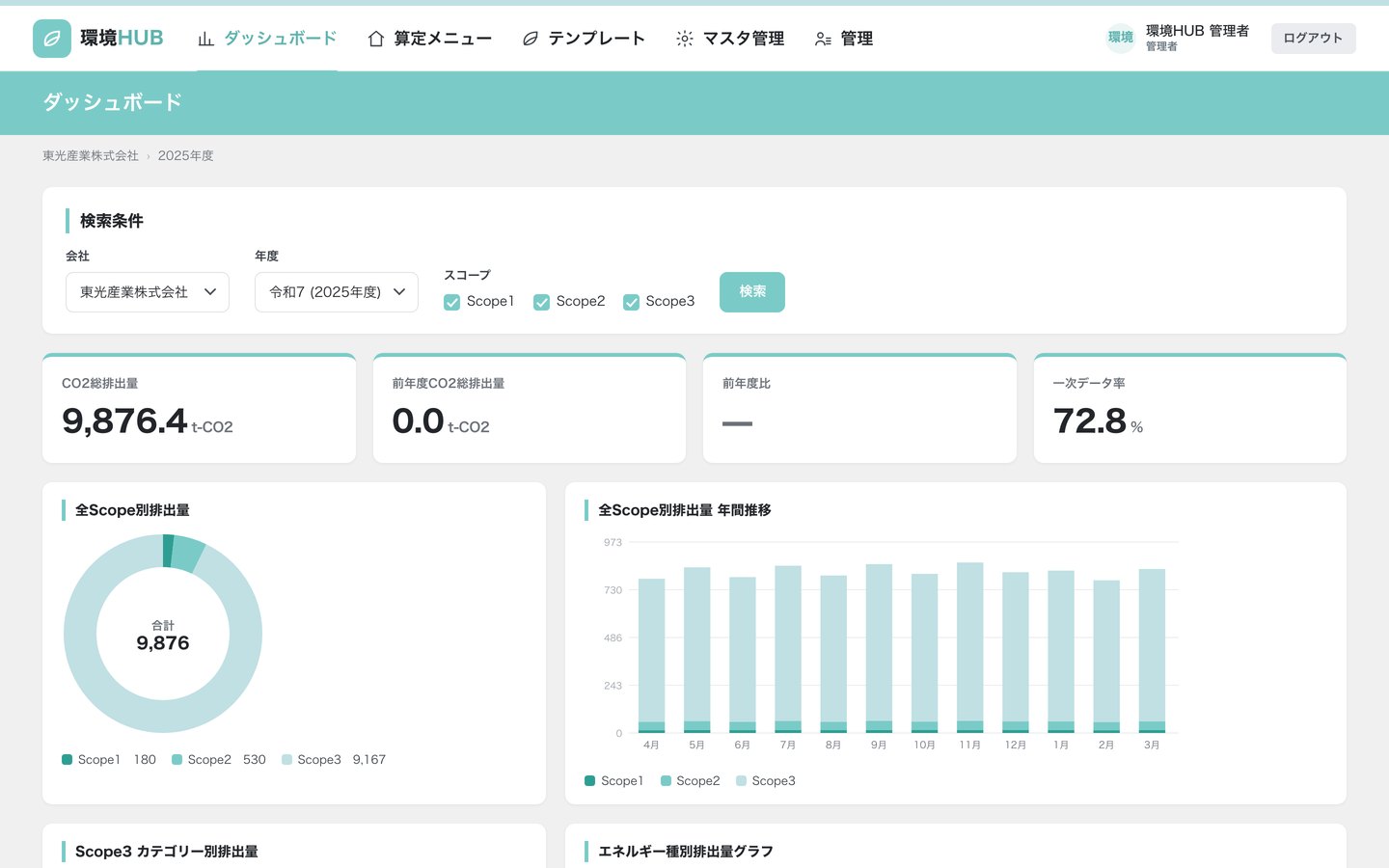Click the 11月 bar in the yearly chart
1389x868 pixels.
[x=970, y=648]
